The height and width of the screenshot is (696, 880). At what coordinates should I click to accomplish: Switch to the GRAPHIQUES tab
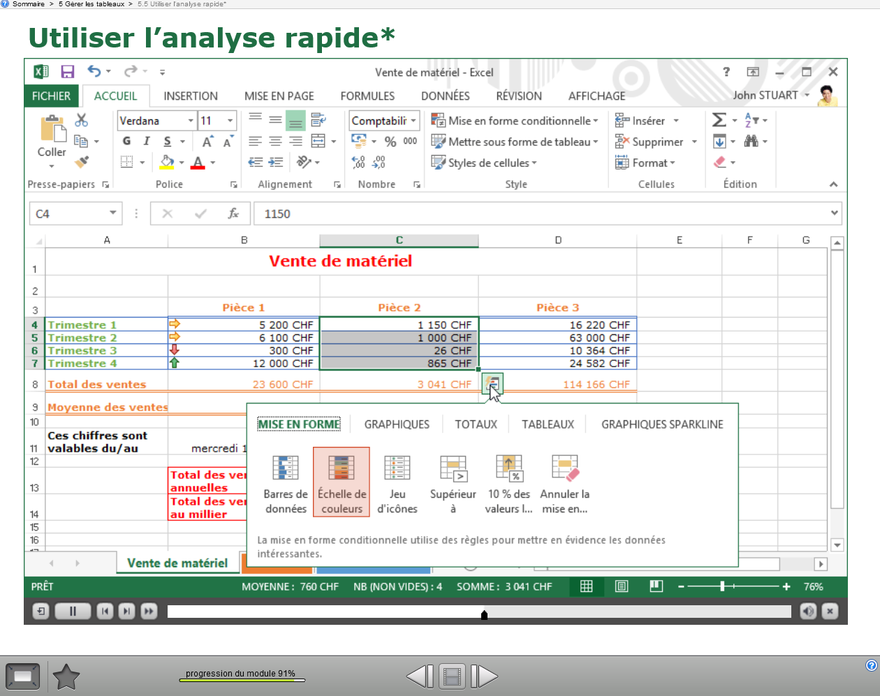pyautogui.click(x=396, y=424)
